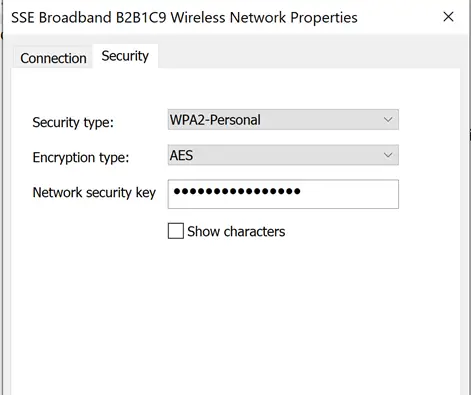Click the Show characters label text

tap(236, 231)
